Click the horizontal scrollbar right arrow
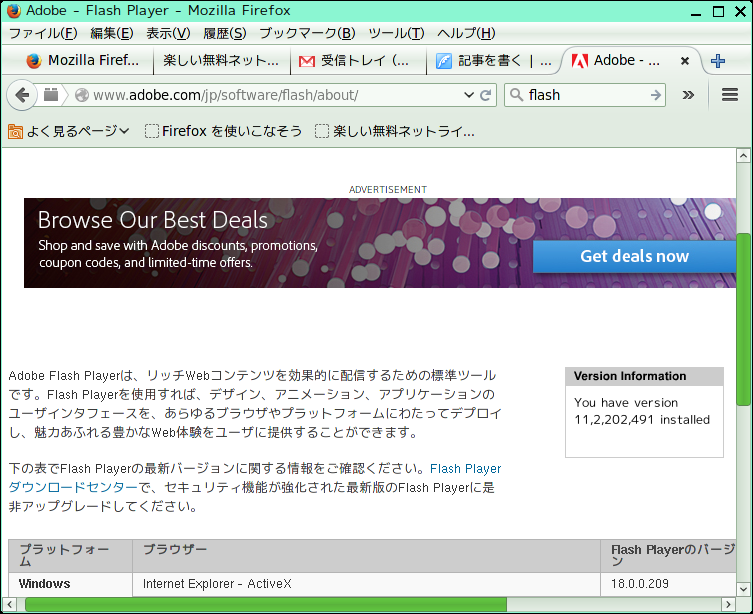The height and width of the screenshot is (614, 753). (x=729, y=604)
